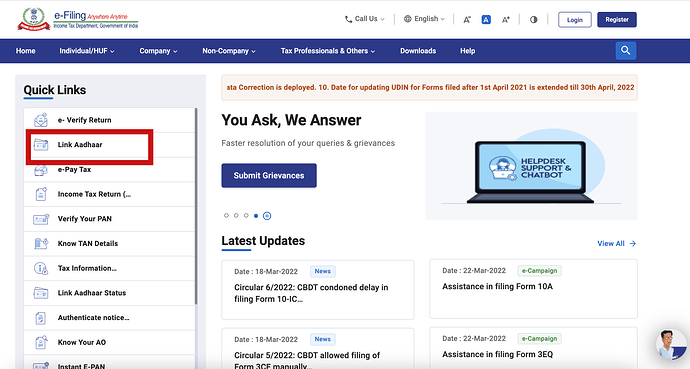
Task: Open the chatbot assistant avatar
Action: pos(671,344)
